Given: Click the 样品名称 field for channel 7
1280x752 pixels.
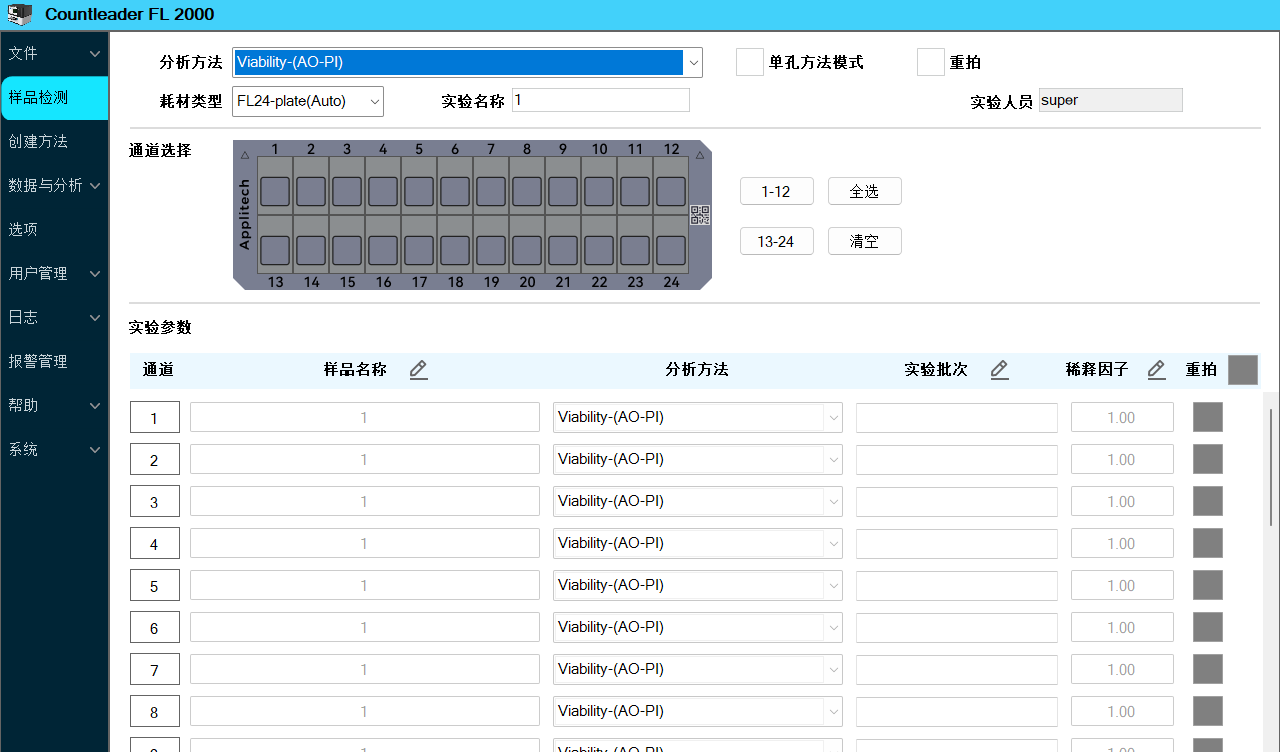Looking at the screenshot, I should point(365,669).
